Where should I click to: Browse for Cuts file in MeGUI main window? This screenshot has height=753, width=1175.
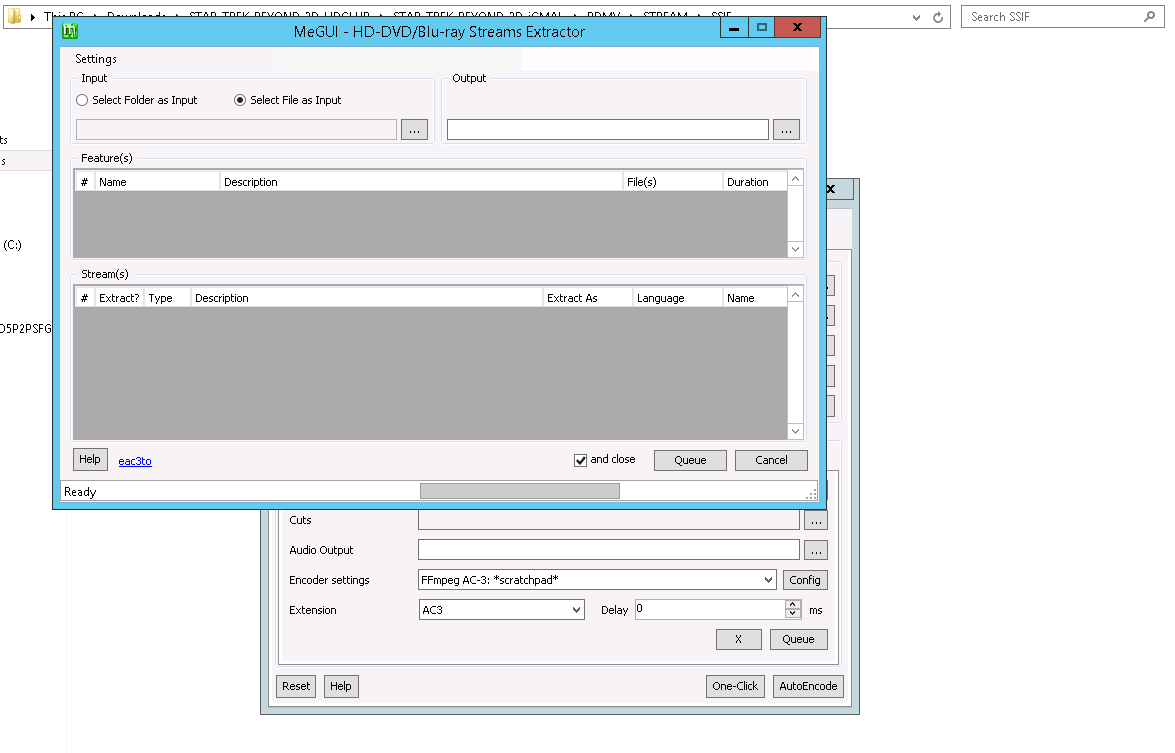pyautogui.click(x=816, y=520)
